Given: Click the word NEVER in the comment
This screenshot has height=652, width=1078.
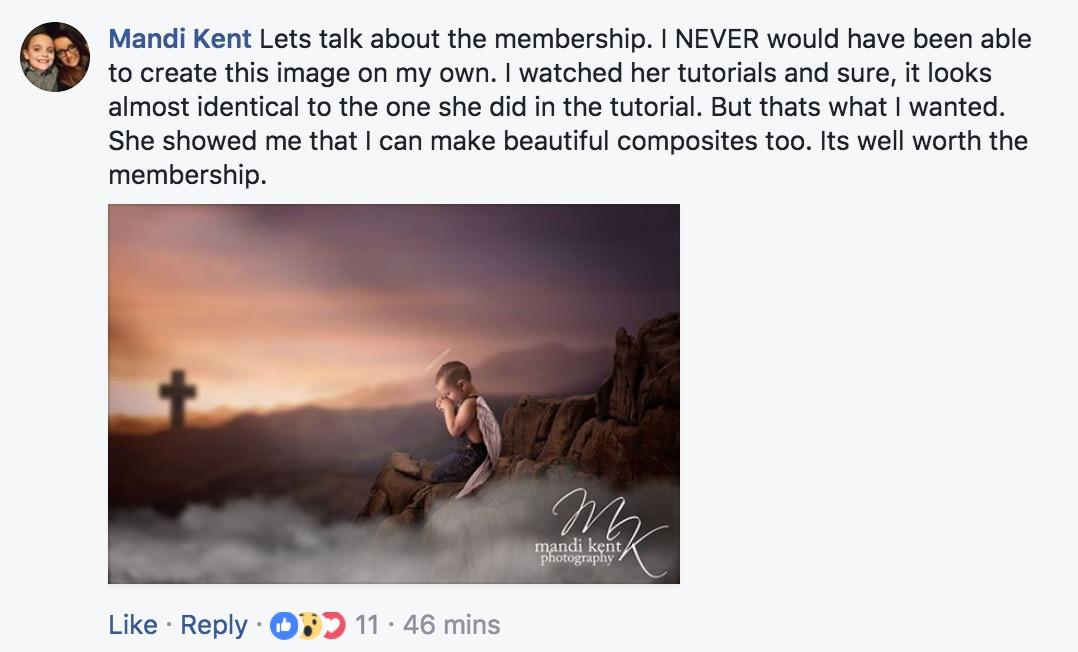Looking at the screenshot, I should pyautogui.click(x=716, y=39).
